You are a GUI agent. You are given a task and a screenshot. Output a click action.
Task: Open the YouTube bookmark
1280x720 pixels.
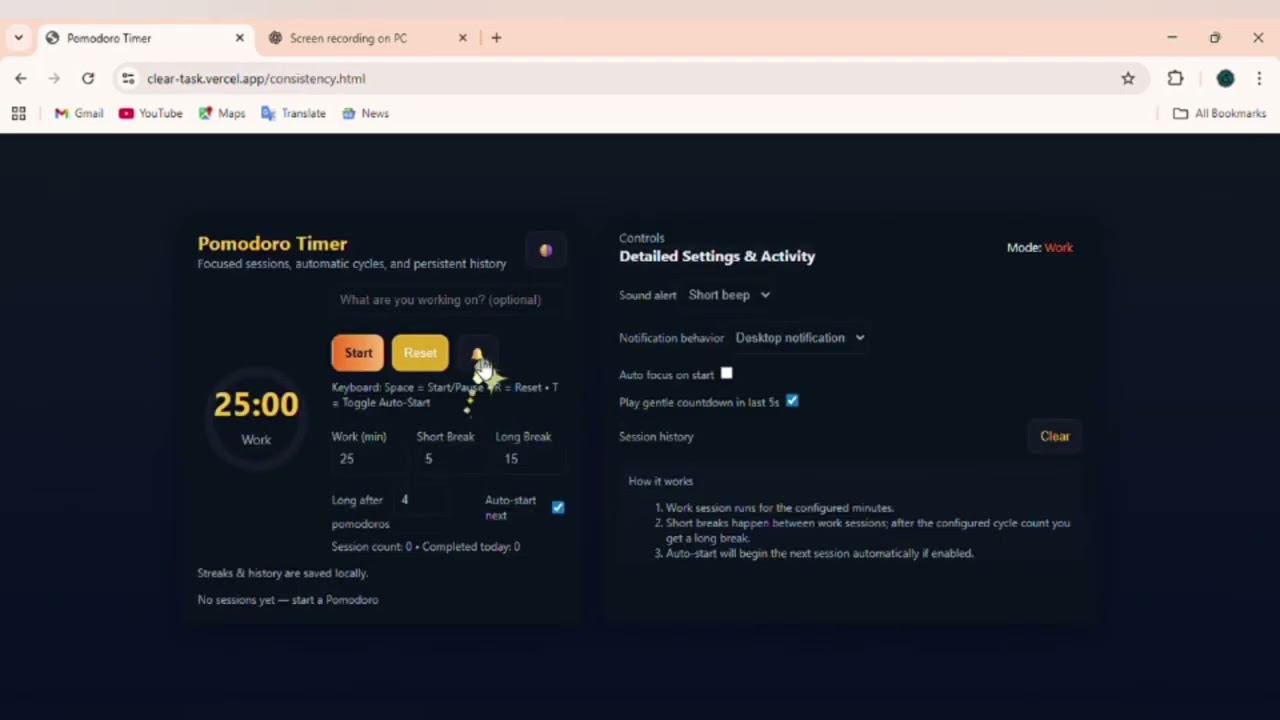click(151, 113)
